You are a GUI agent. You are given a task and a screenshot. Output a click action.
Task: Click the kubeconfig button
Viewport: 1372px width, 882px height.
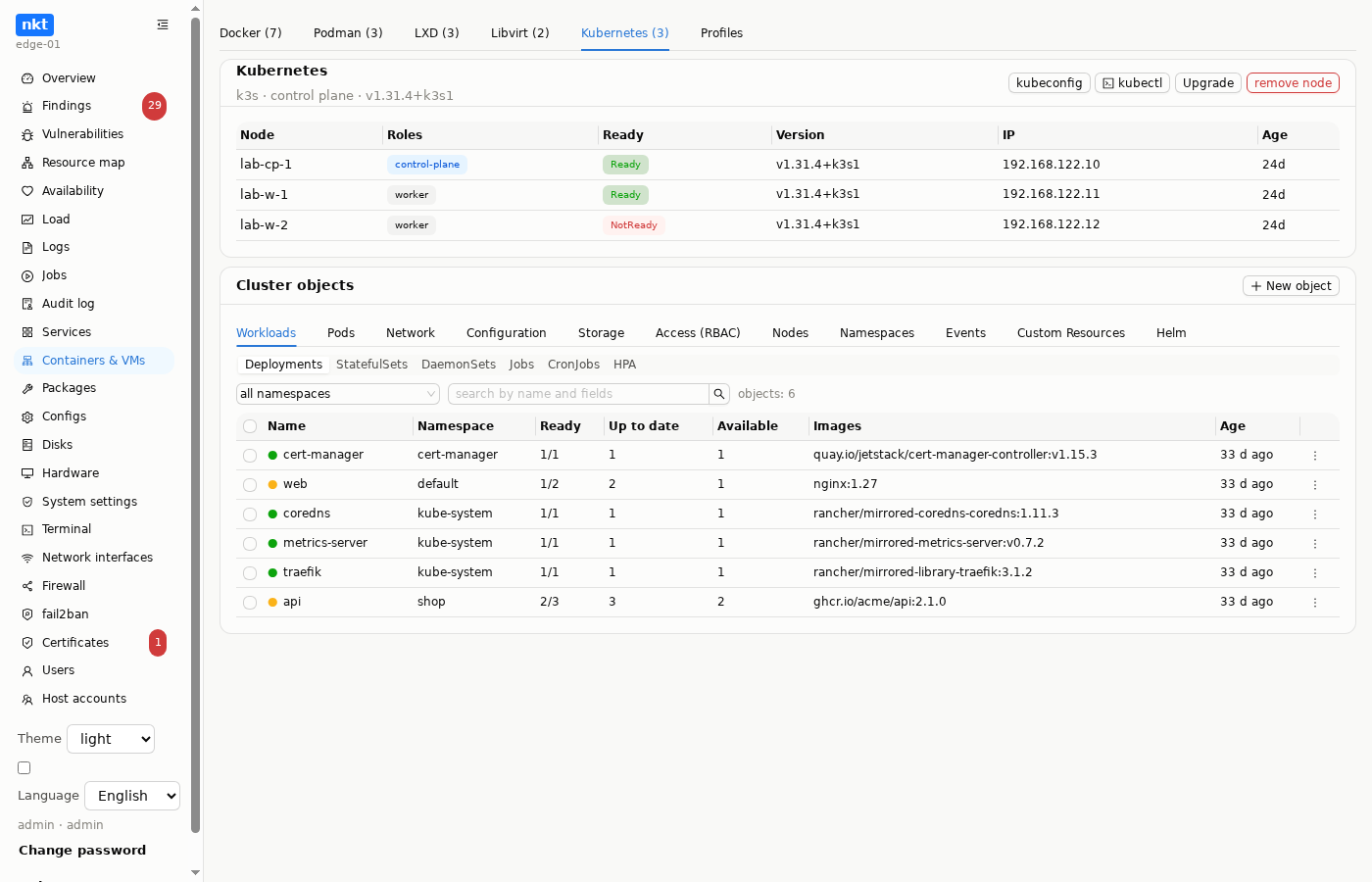click(1050, 83)
